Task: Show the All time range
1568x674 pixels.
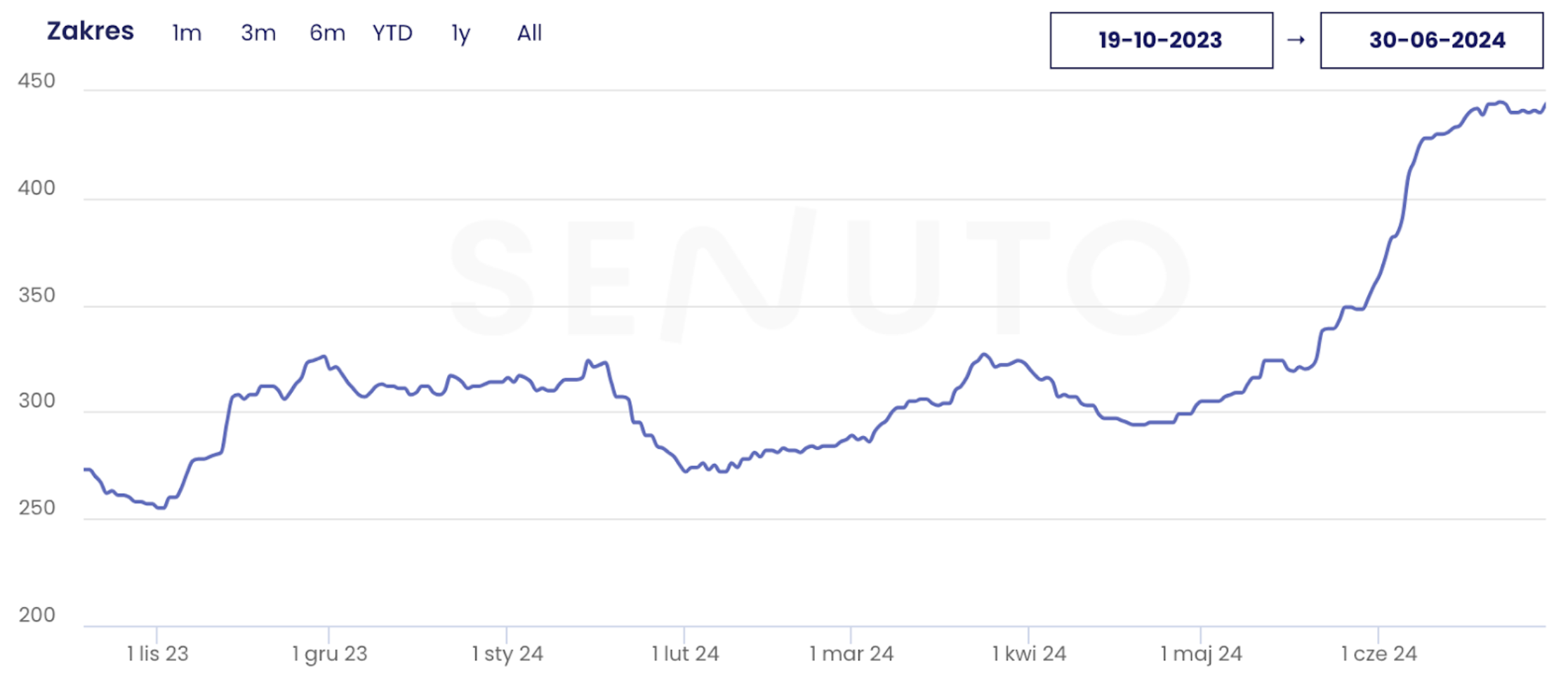Action: pos(529,33)
